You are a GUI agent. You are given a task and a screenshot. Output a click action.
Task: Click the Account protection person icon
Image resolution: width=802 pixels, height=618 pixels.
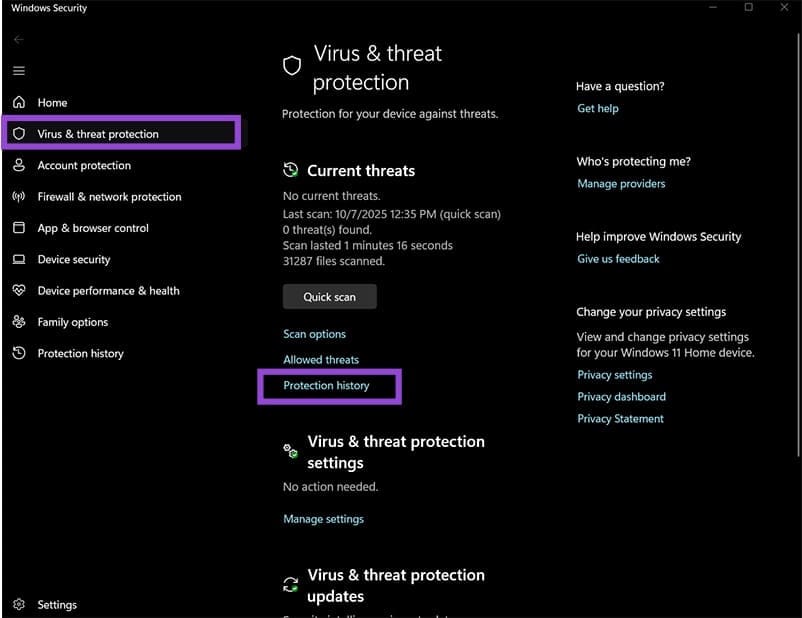(18, 165)
